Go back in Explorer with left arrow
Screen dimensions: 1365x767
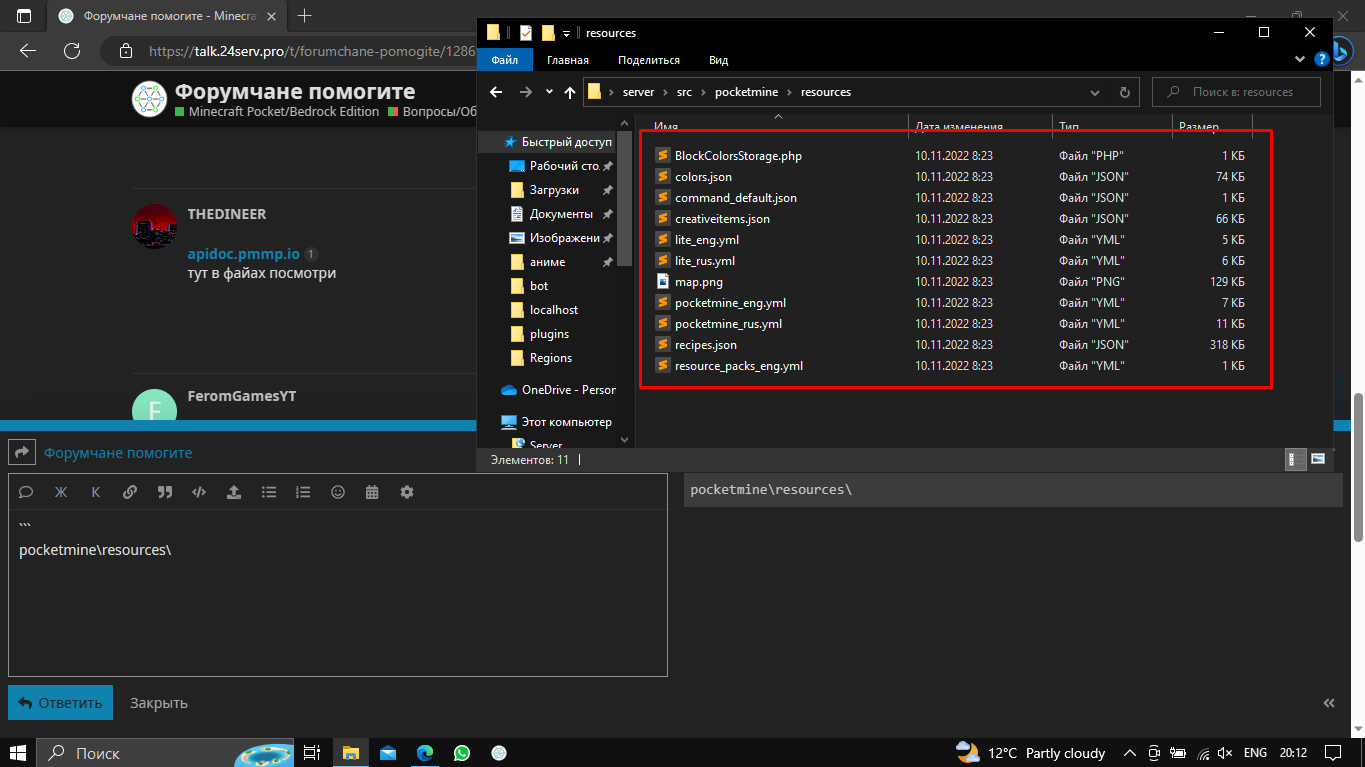(495, 92)
